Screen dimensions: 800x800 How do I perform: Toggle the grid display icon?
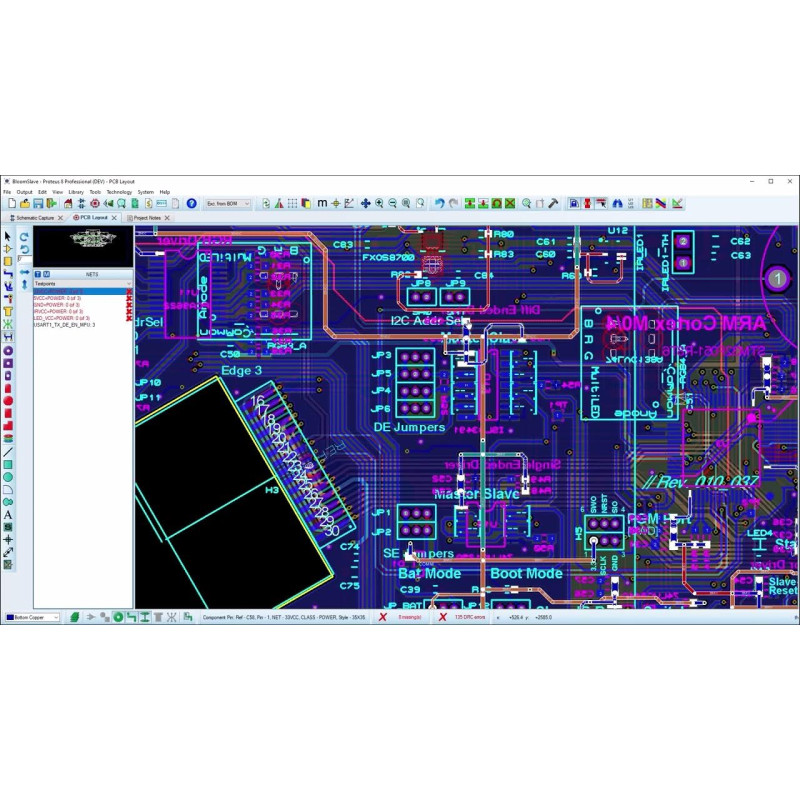292,203
